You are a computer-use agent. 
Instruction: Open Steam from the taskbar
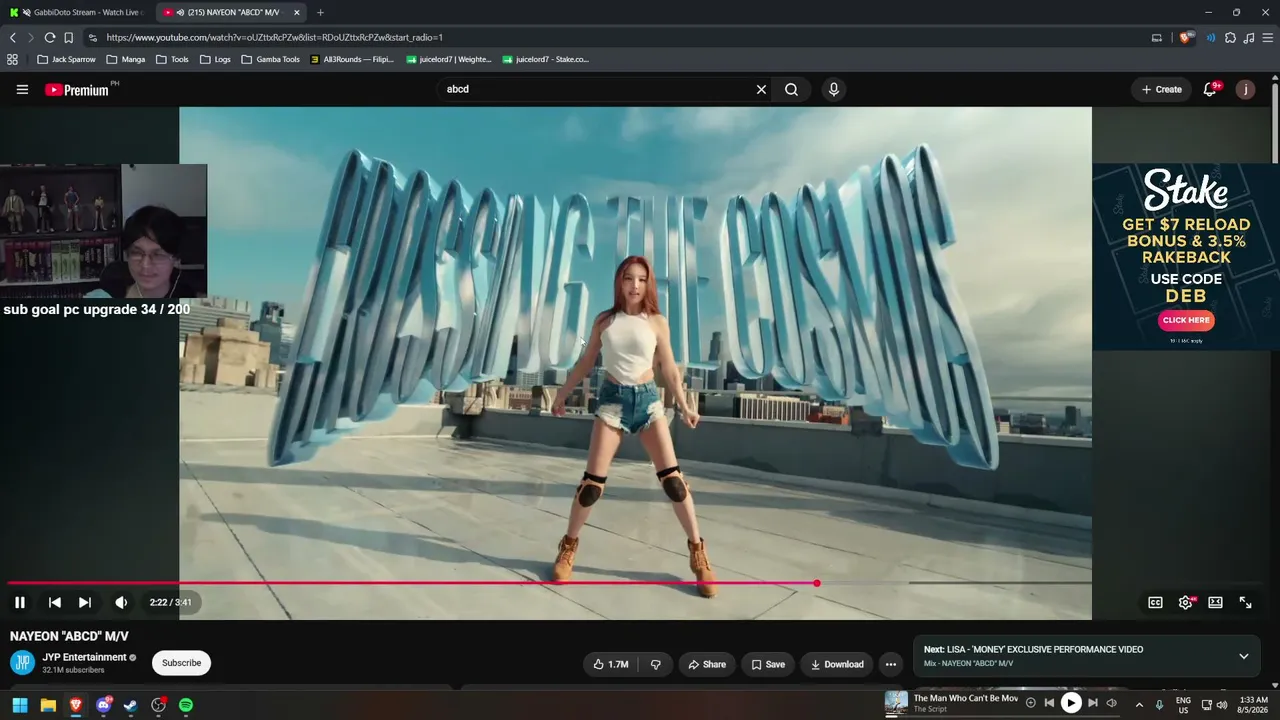coord(130,705)
